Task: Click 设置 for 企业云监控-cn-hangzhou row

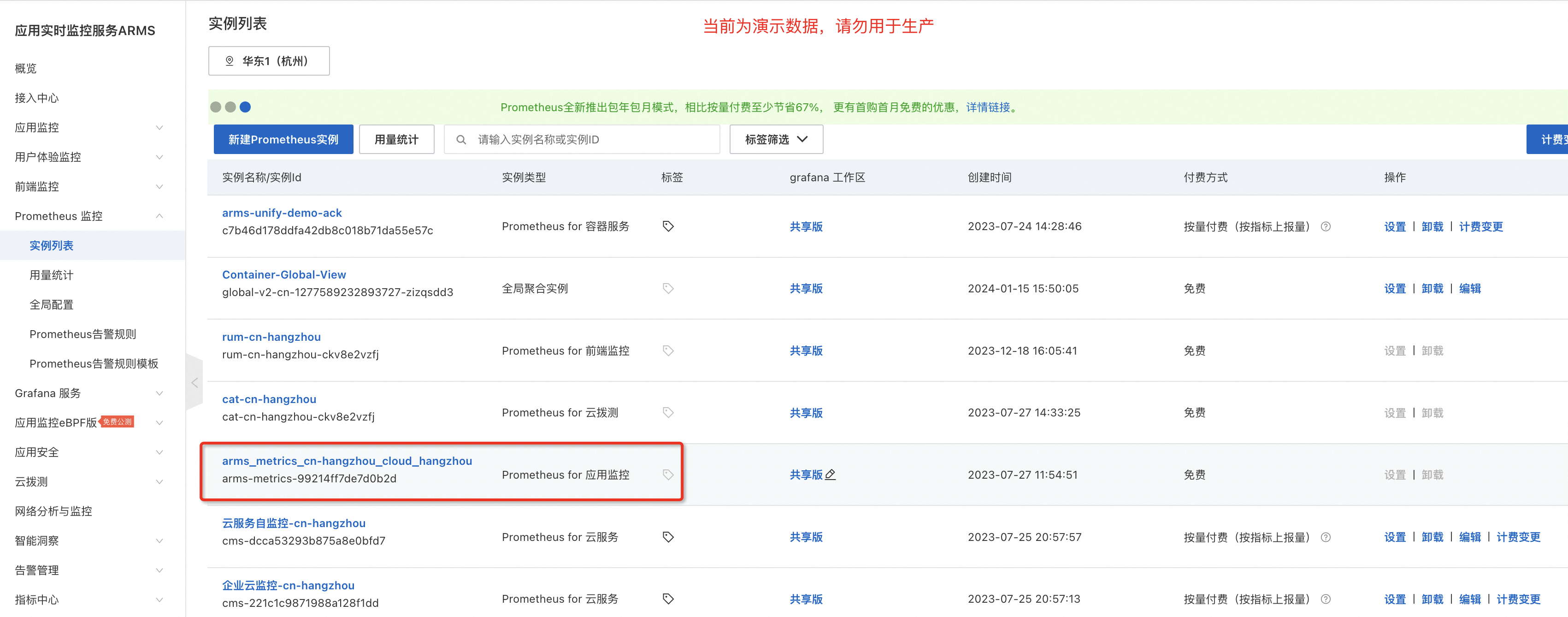Action: tap(1395, 599)
